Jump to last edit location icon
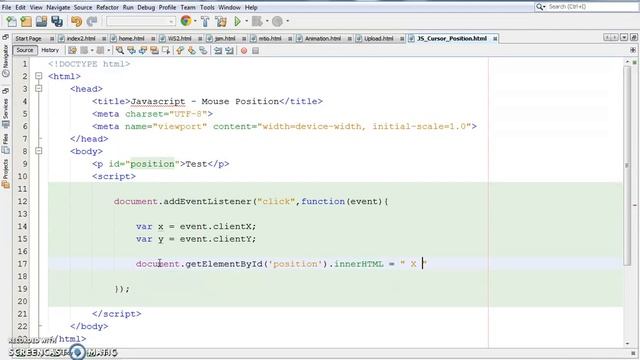Image resolution: width=640 pixels, height=360 pixels. [x=72, y=51]
